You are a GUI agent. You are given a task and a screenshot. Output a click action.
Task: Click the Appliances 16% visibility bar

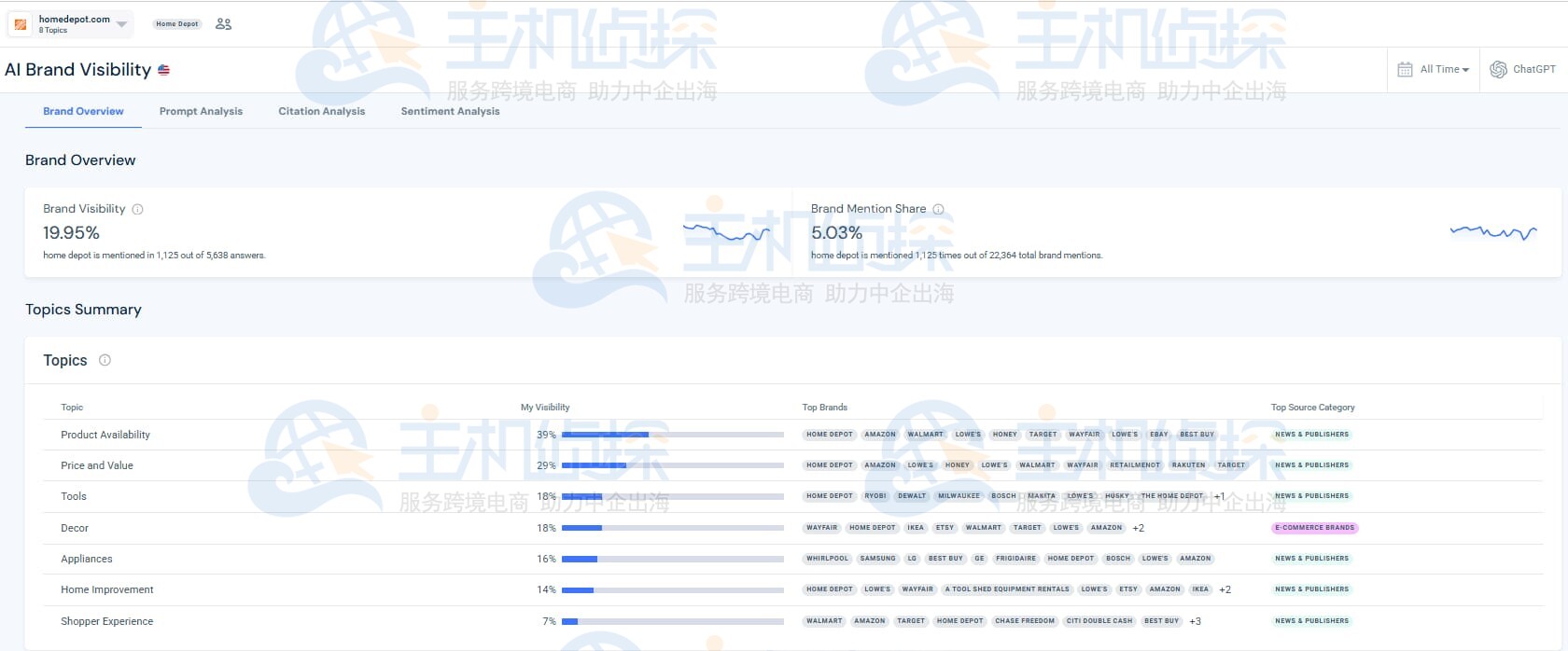coord(673,559)
